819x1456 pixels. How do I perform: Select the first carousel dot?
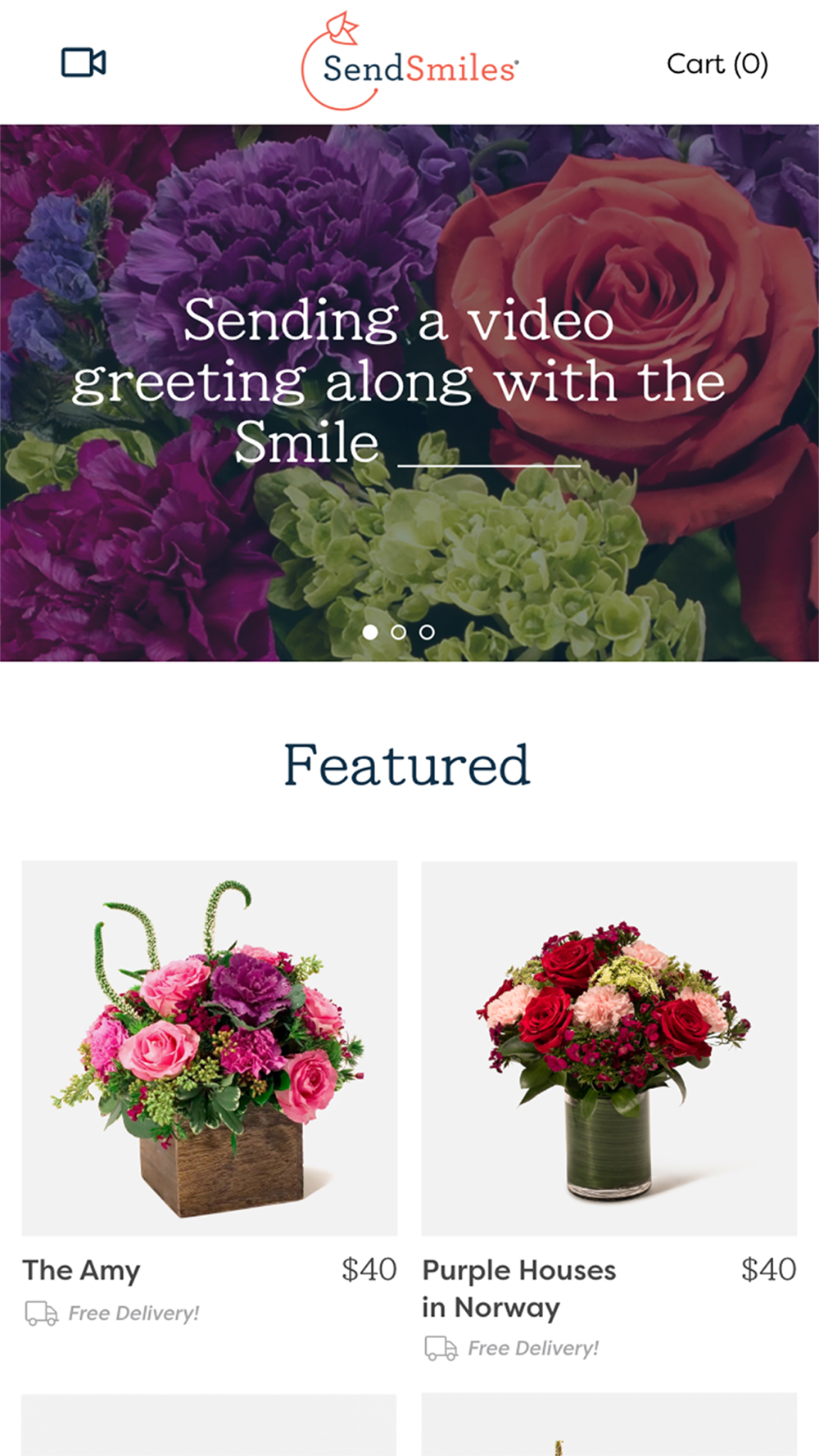[x=370, y=632]
